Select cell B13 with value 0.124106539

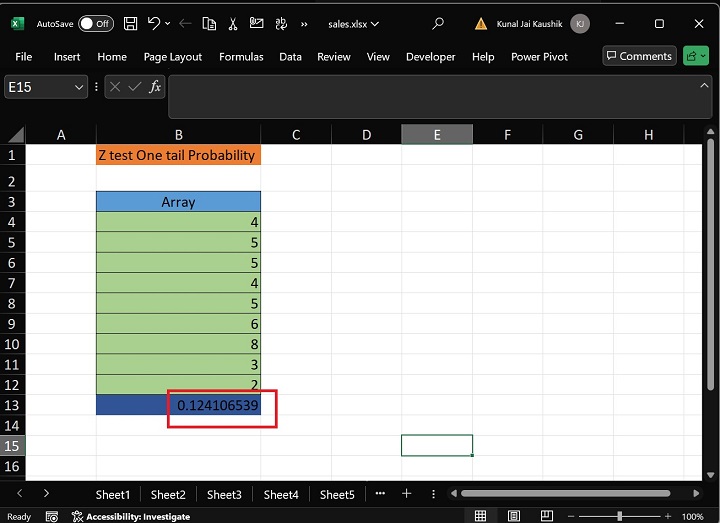tap(179, 405)
